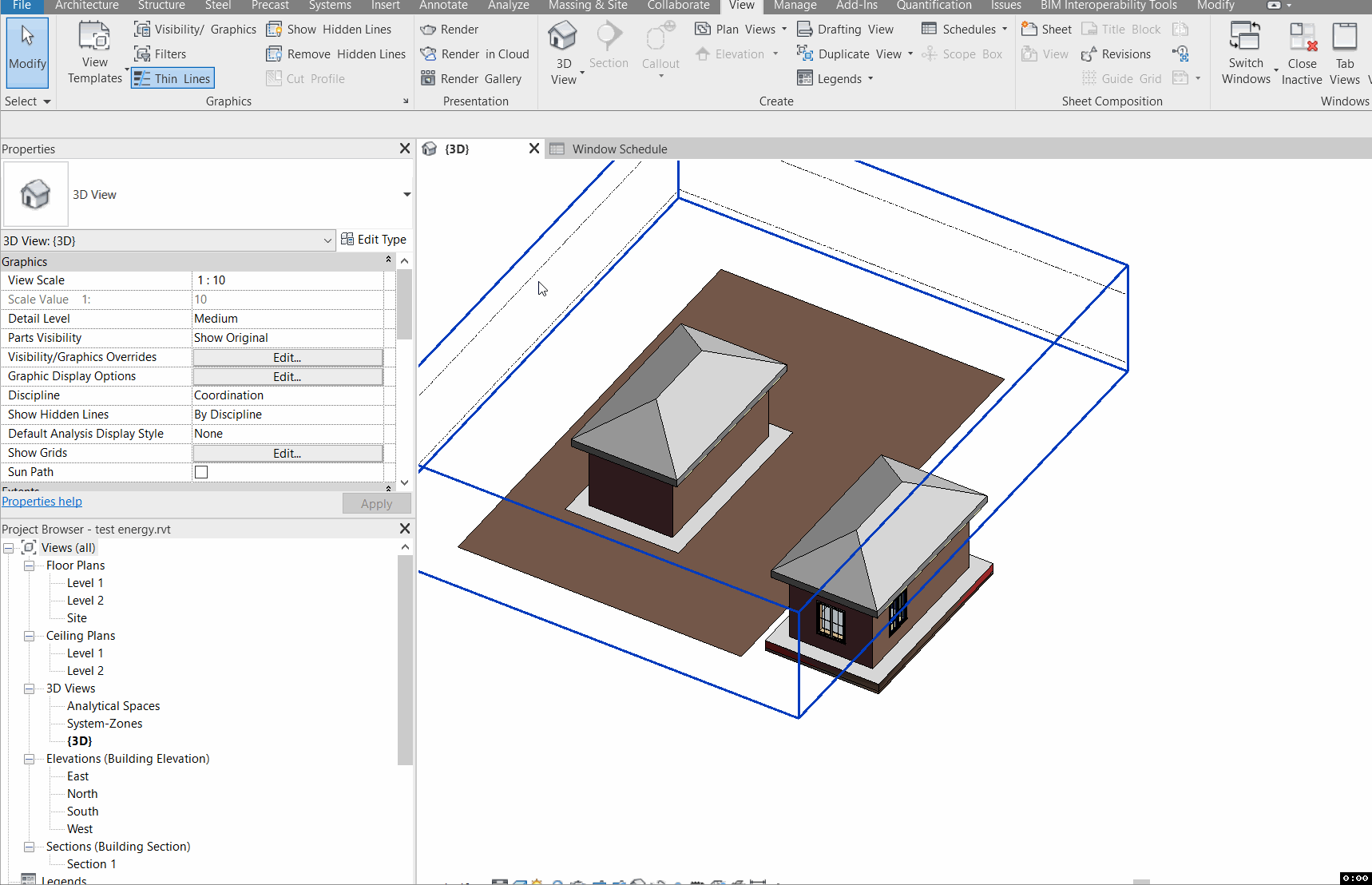This screenshot has height=885, width=1372.
Task: Open the Properties help link
Action: click(42, 502)
